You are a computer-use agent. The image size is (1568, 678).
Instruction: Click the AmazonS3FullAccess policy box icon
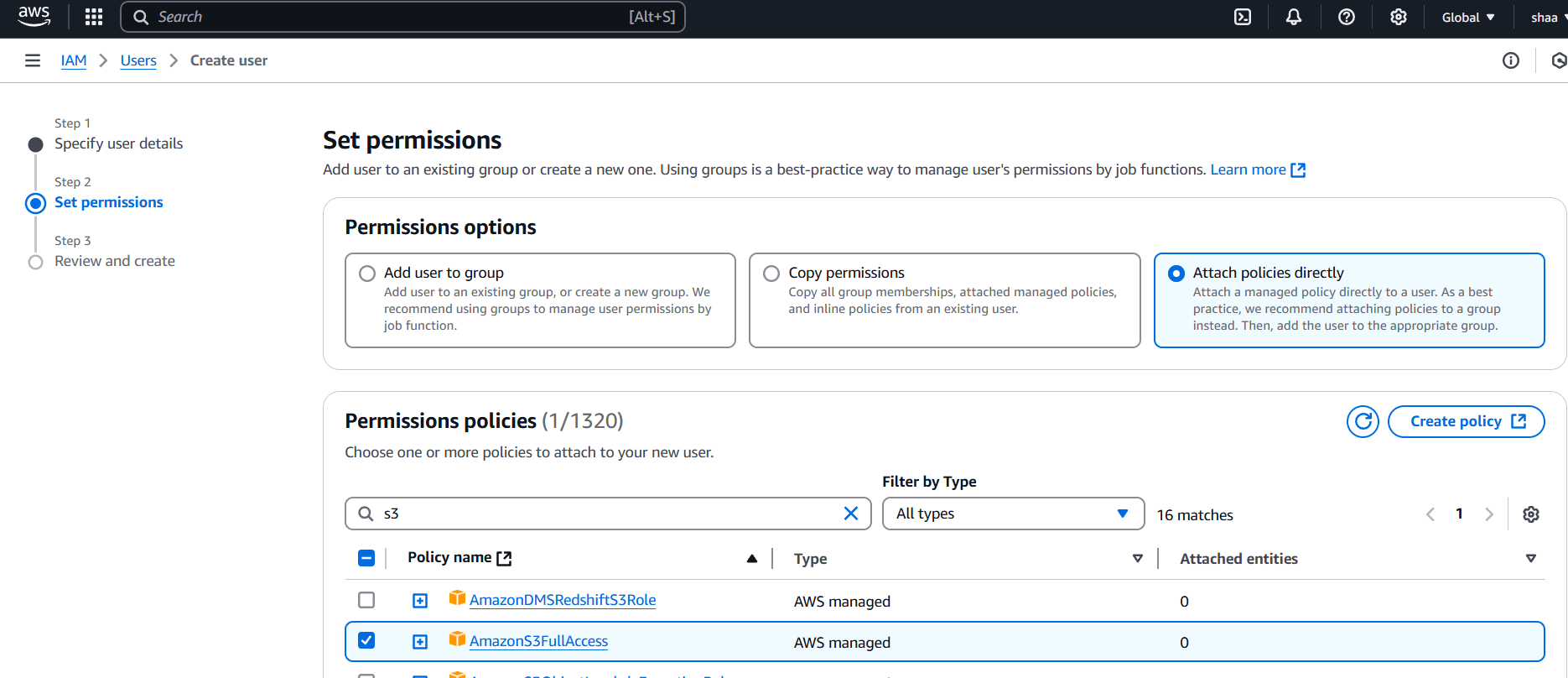[457, 639]
